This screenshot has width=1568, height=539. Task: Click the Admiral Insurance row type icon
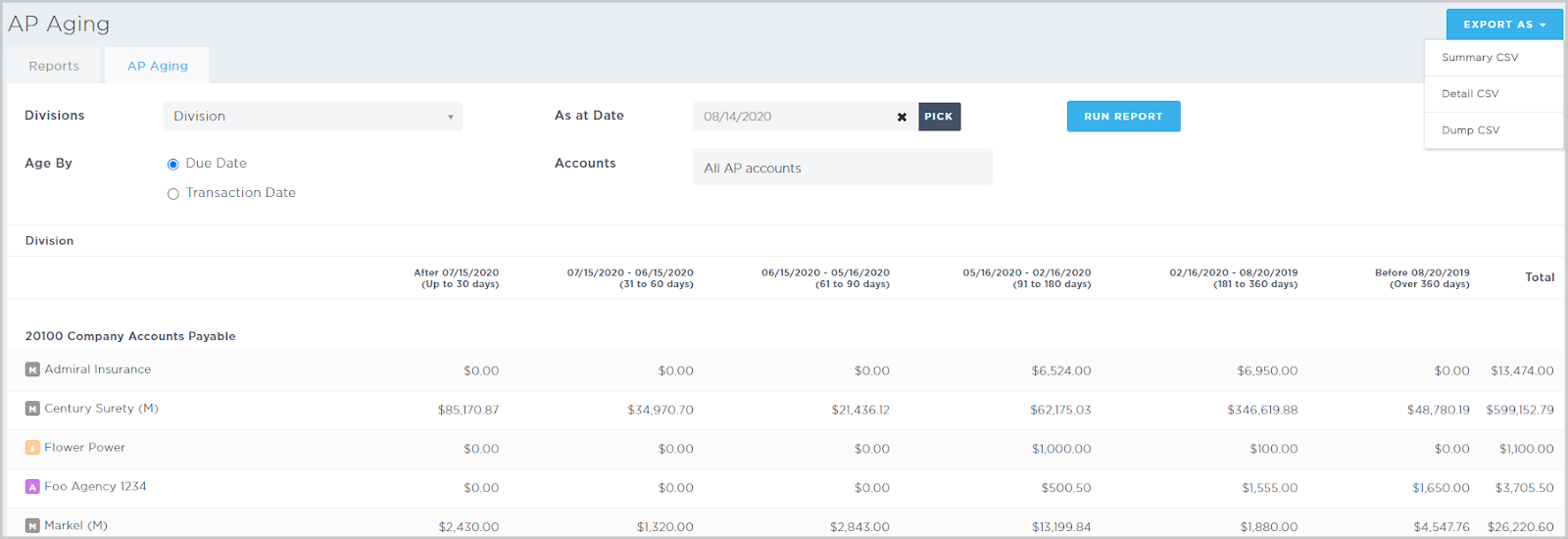(32, 369)
